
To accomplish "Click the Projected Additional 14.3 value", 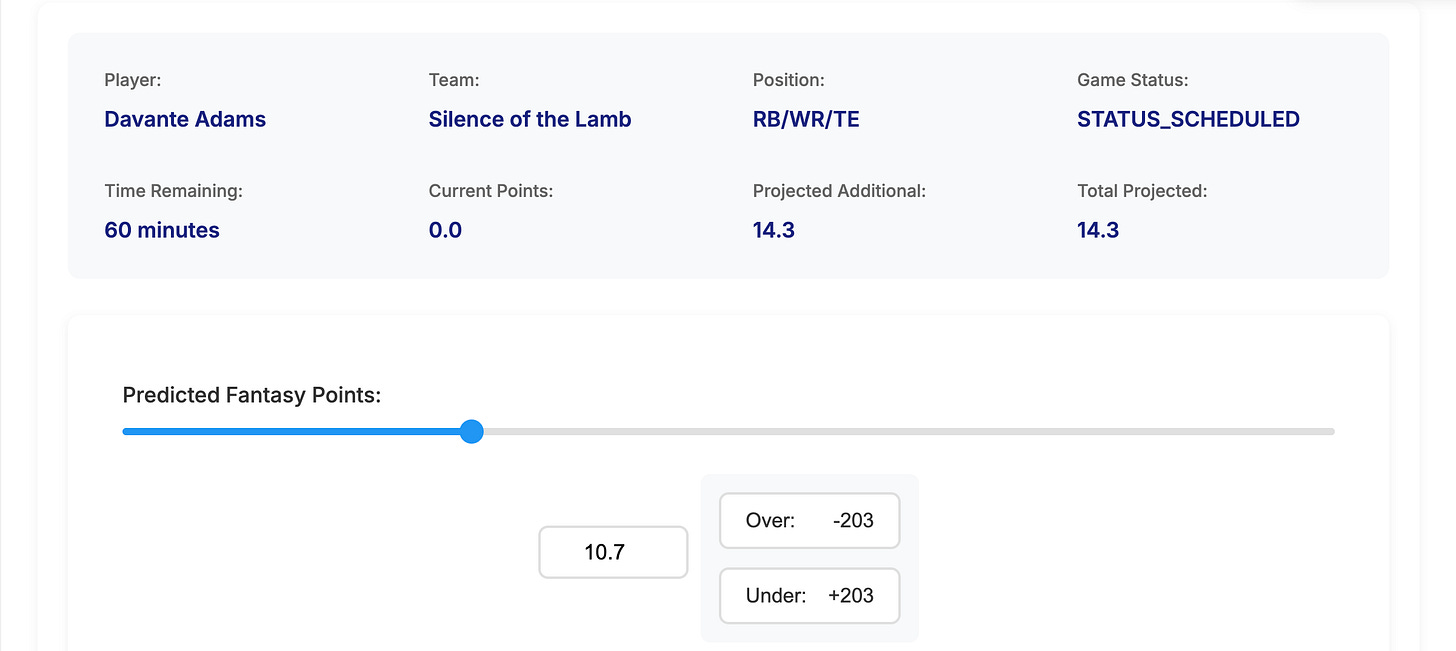I will coord(774,230).
